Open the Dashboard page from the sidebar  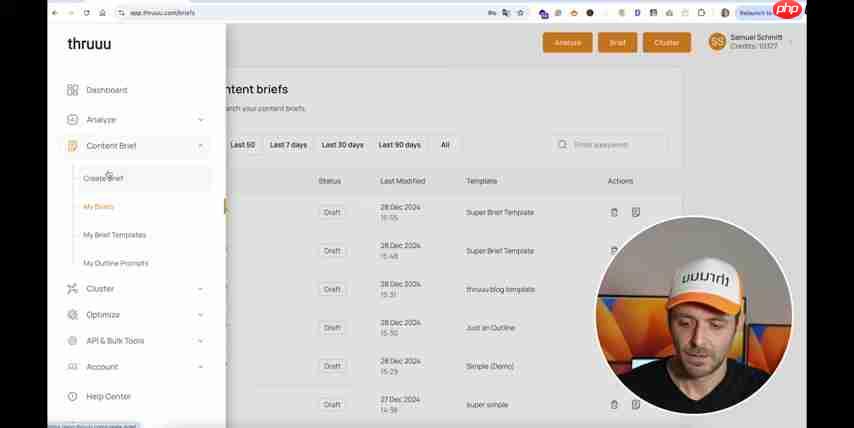[x=107, y=90]
